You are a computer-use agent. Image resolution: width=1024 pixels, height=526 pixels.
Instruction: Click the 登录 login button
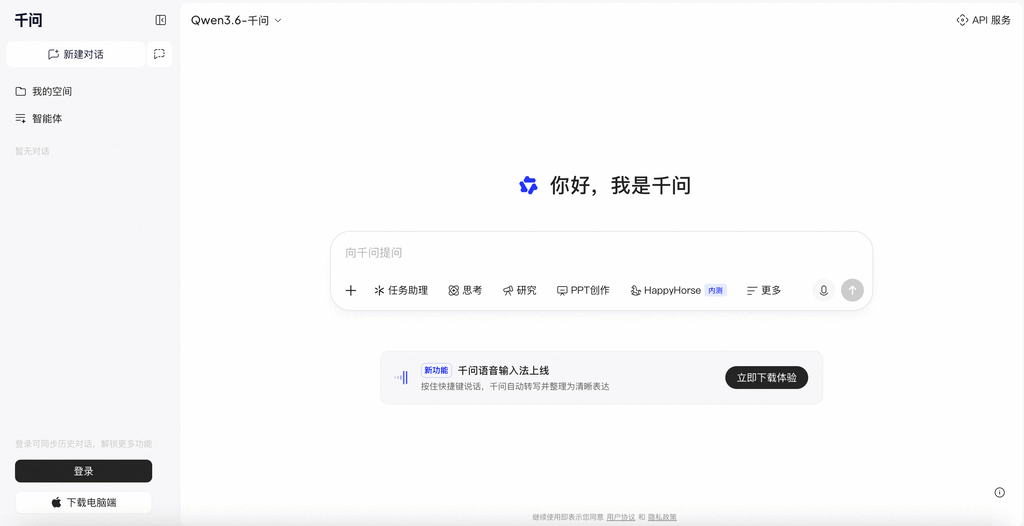[x=84, y=471]
